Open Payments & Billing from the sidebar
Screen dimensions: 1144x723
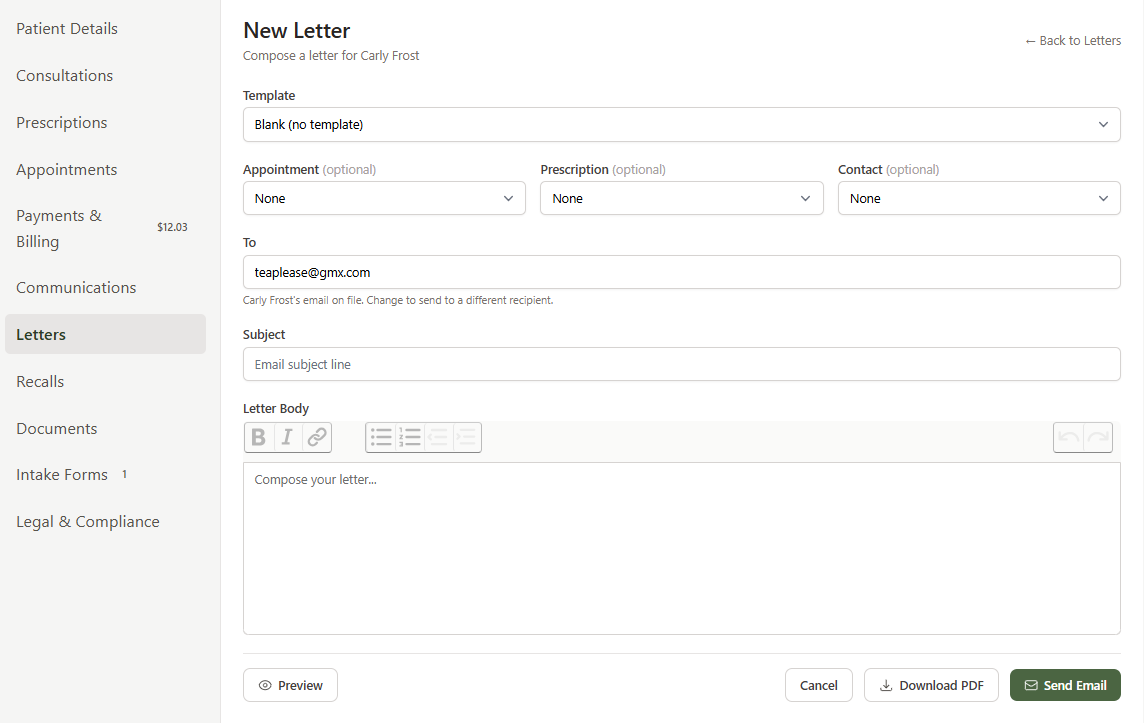click(x=59, y=228)
